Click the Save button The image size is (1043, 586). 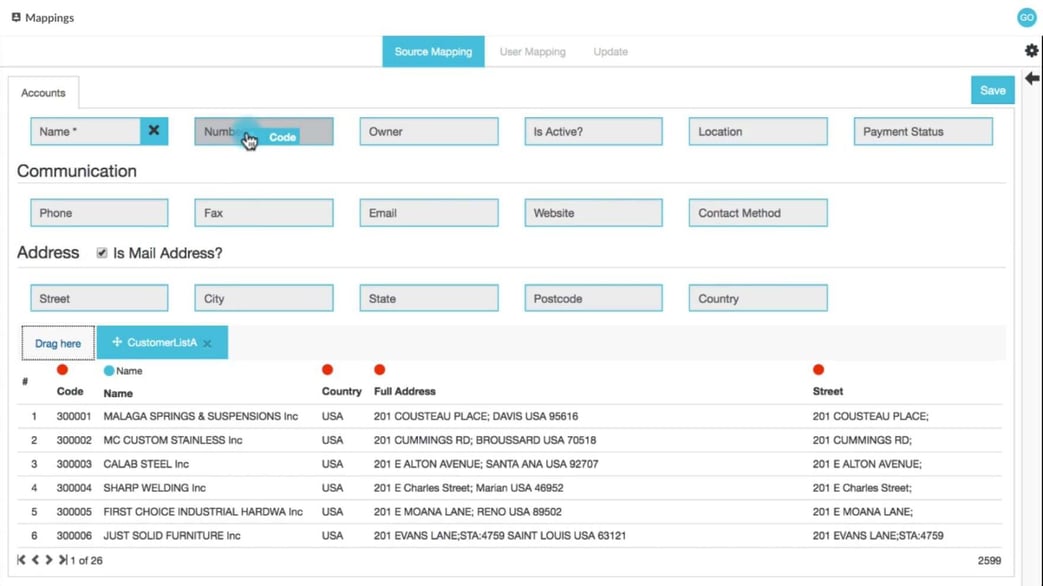tap(992, 90)
